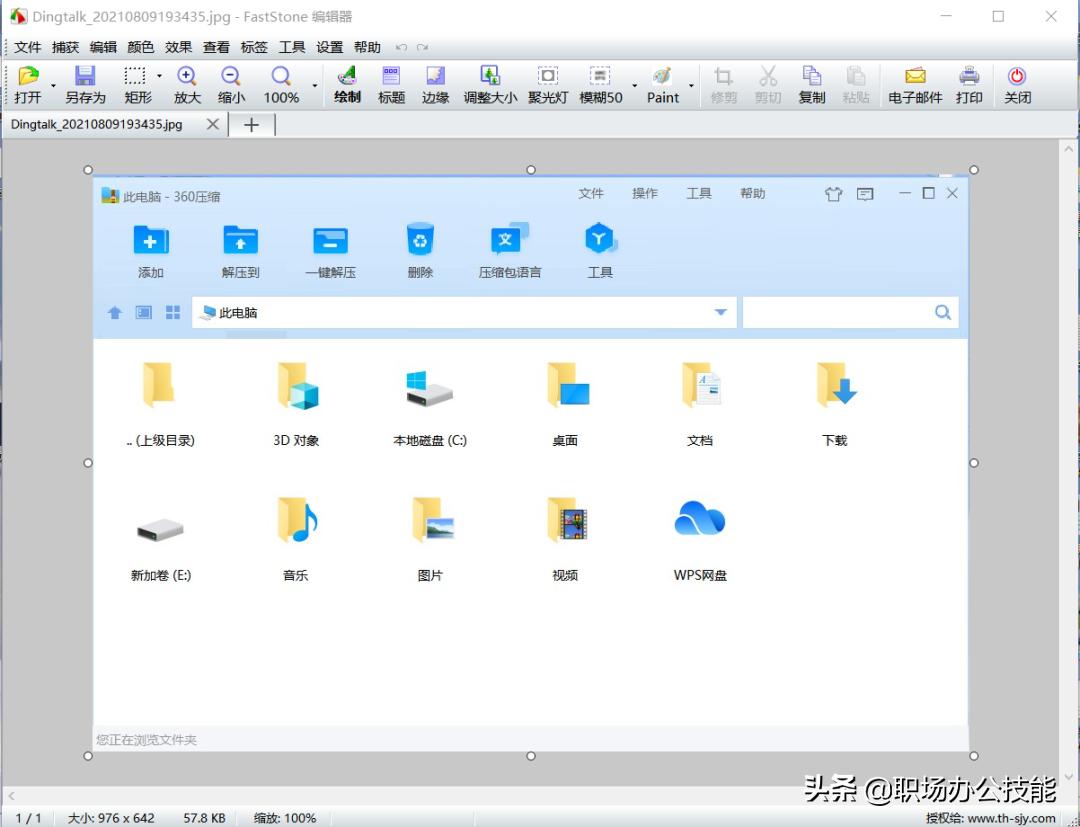Click the 粘贴 paste icon
Viewport: 1080px width, 827px height.
click(855, 85)
